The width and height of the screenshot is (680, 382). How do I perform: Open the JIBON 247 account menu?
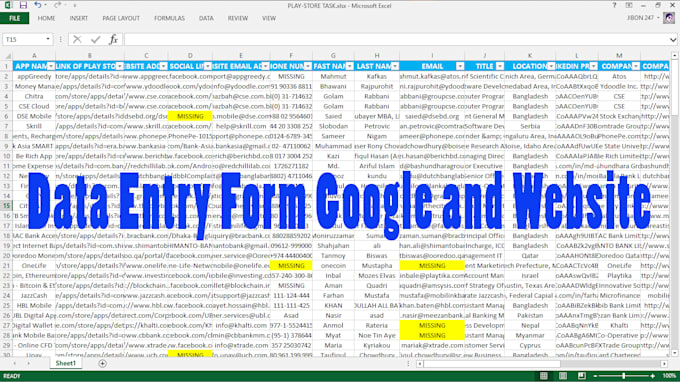click(643, 18)
